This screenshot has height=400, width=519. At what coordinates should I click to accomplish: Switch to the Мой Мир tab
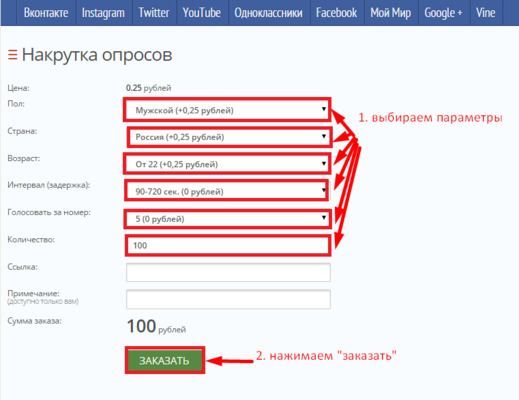point(391,13)
